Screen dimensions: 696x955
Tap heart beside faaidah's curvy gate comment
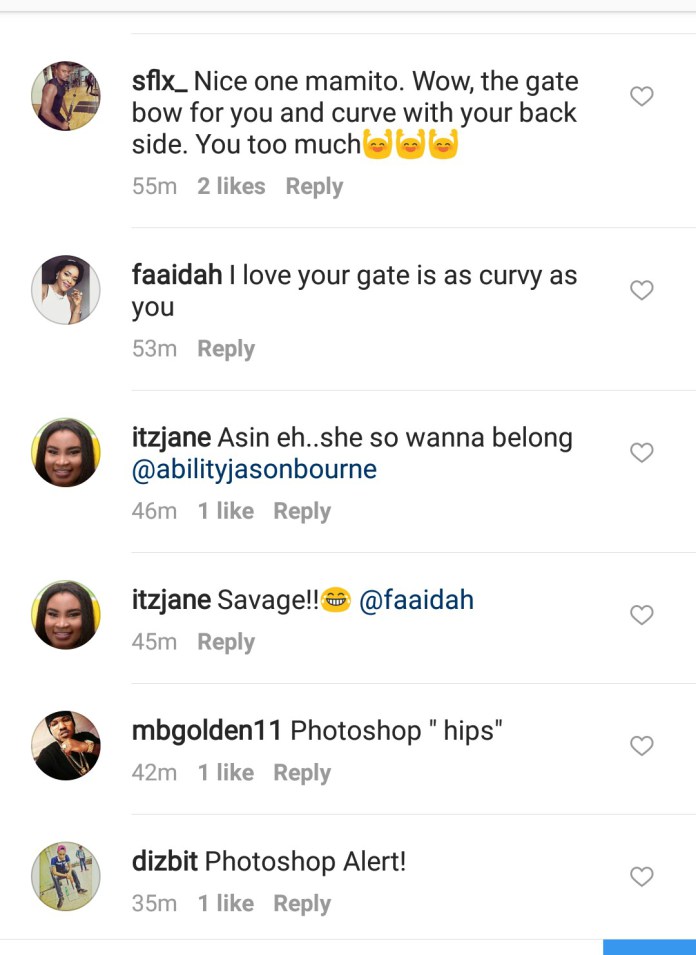(641, 290)
